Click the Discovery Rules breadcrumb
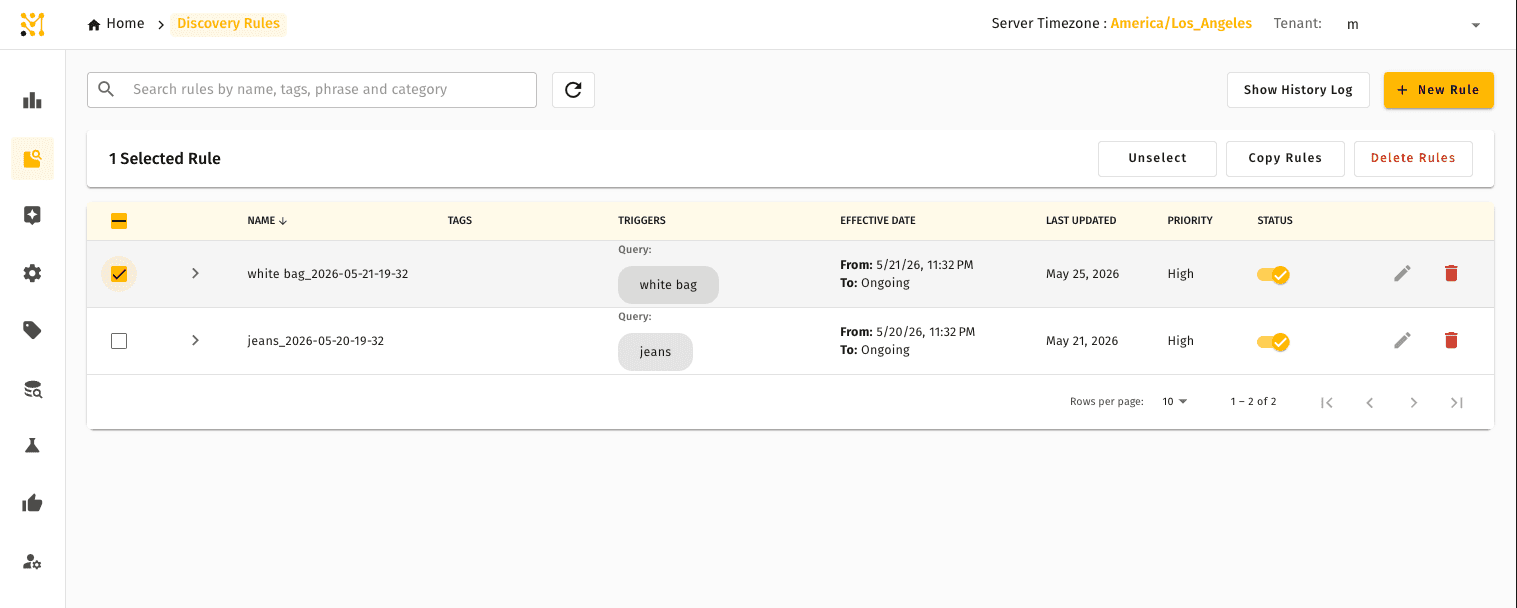The width and height of the screenshot is (1517, 608). 228,24
